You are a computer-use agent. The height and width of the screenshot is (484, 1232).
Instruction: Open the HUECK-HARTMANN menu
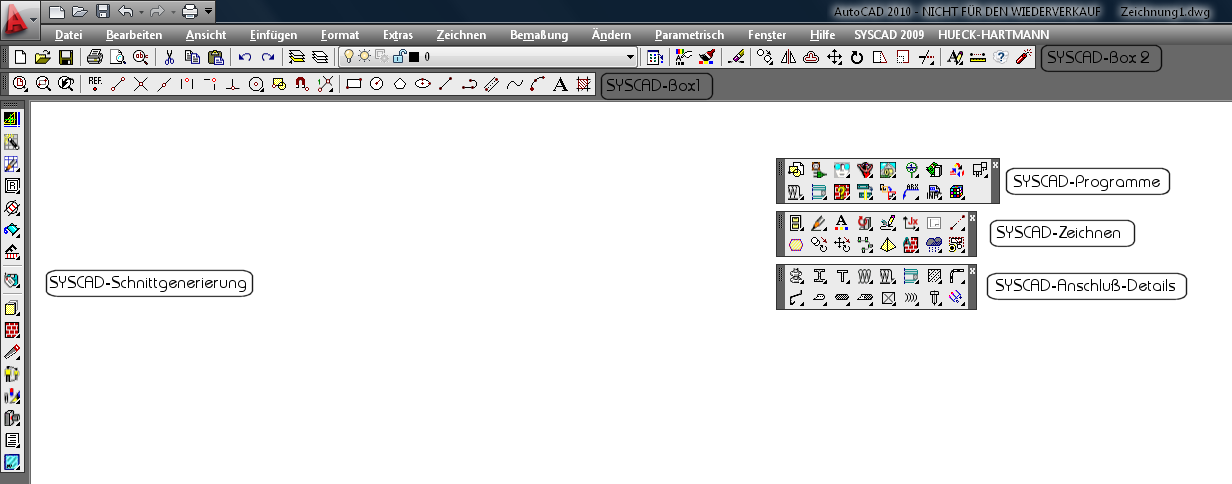coord(993,34)
